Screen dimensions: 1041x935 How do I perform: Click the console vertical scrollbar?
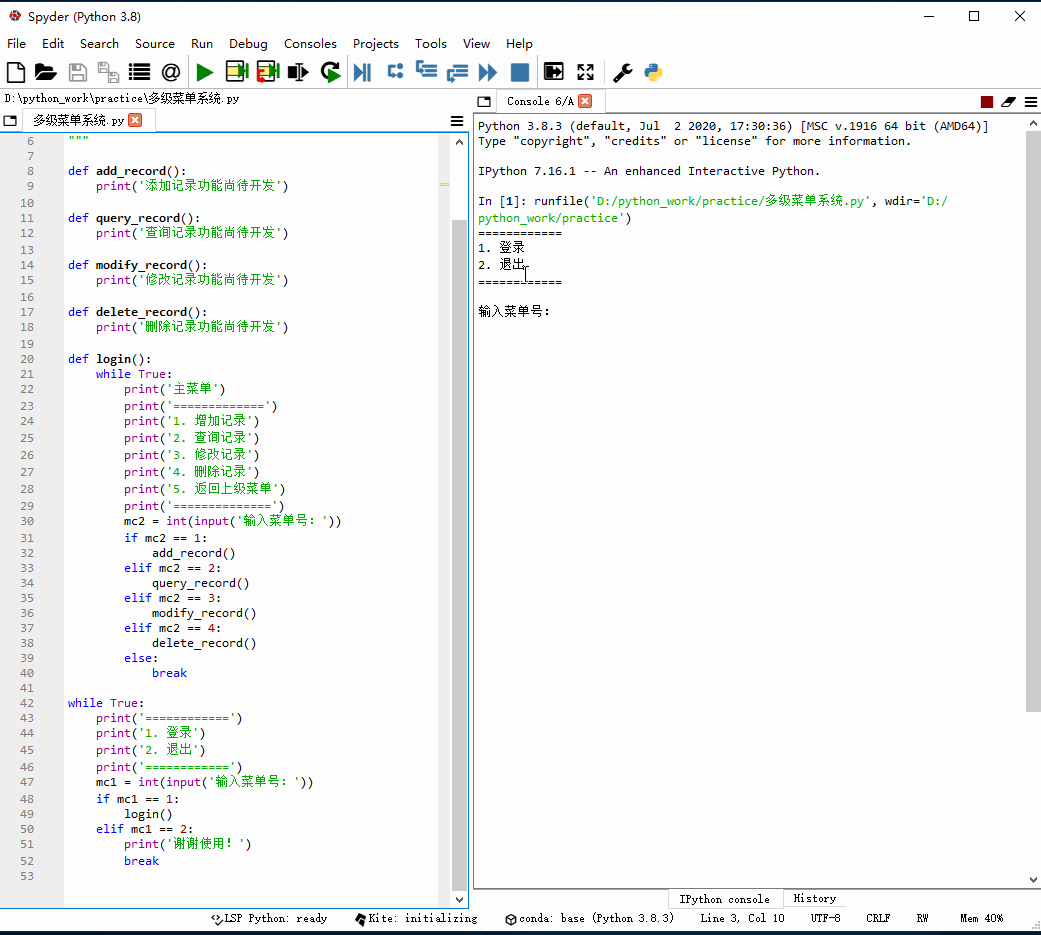click(1033, 420)
